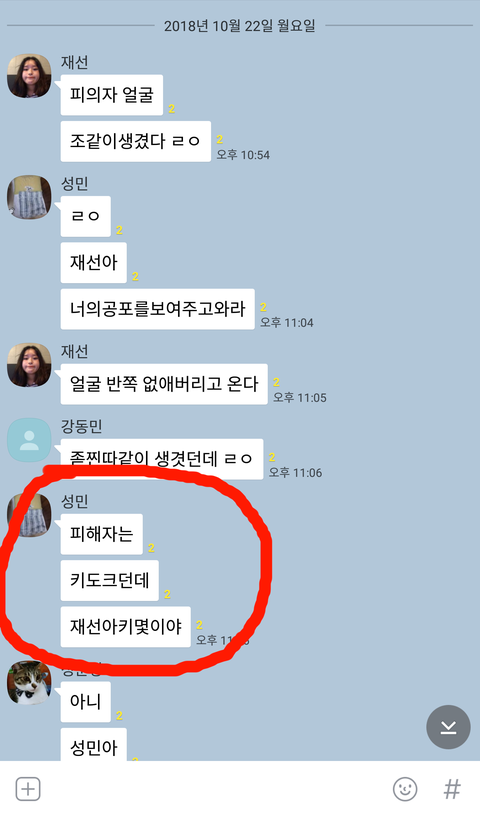The image size is (480, 817).
Task: Tap the '피해자는' message bubble
Action: [x=102, y=534]
